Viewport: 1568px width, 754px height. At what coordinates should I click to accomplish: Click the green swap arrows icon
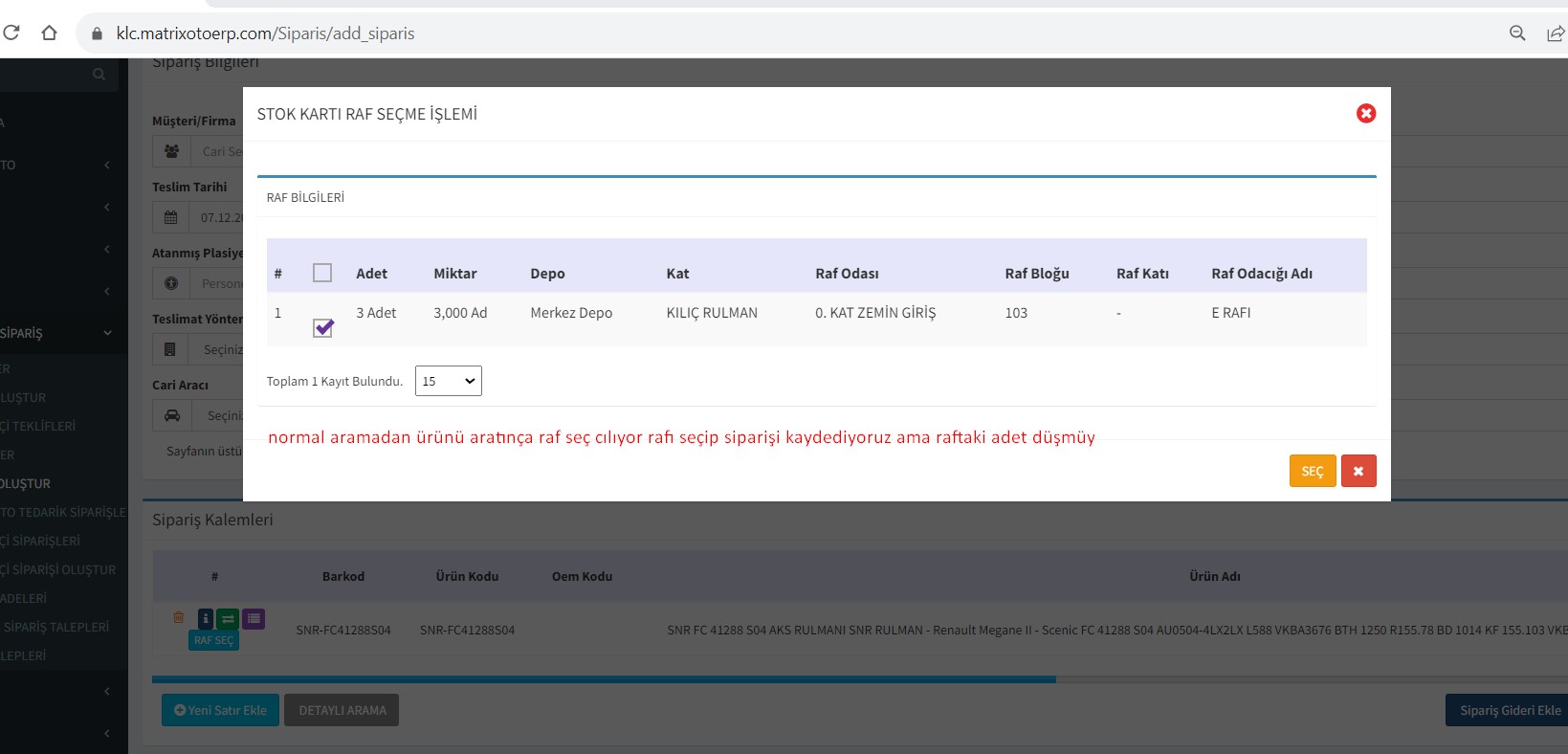tap(228, 619)
